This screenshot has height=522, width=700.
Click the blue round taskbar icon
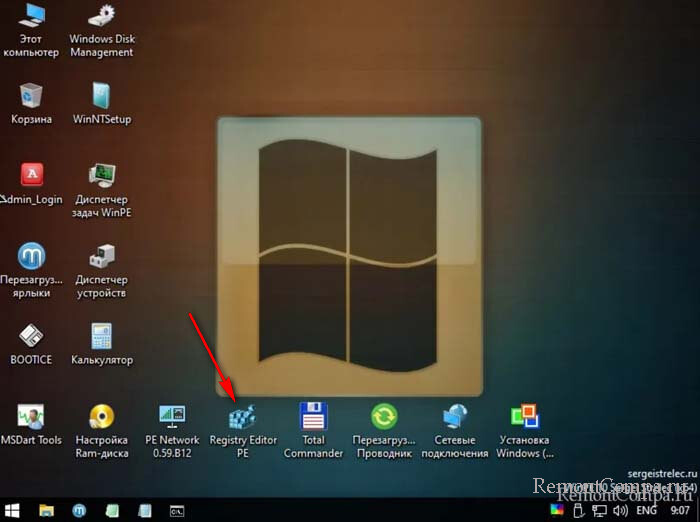(x=79, y=510)
